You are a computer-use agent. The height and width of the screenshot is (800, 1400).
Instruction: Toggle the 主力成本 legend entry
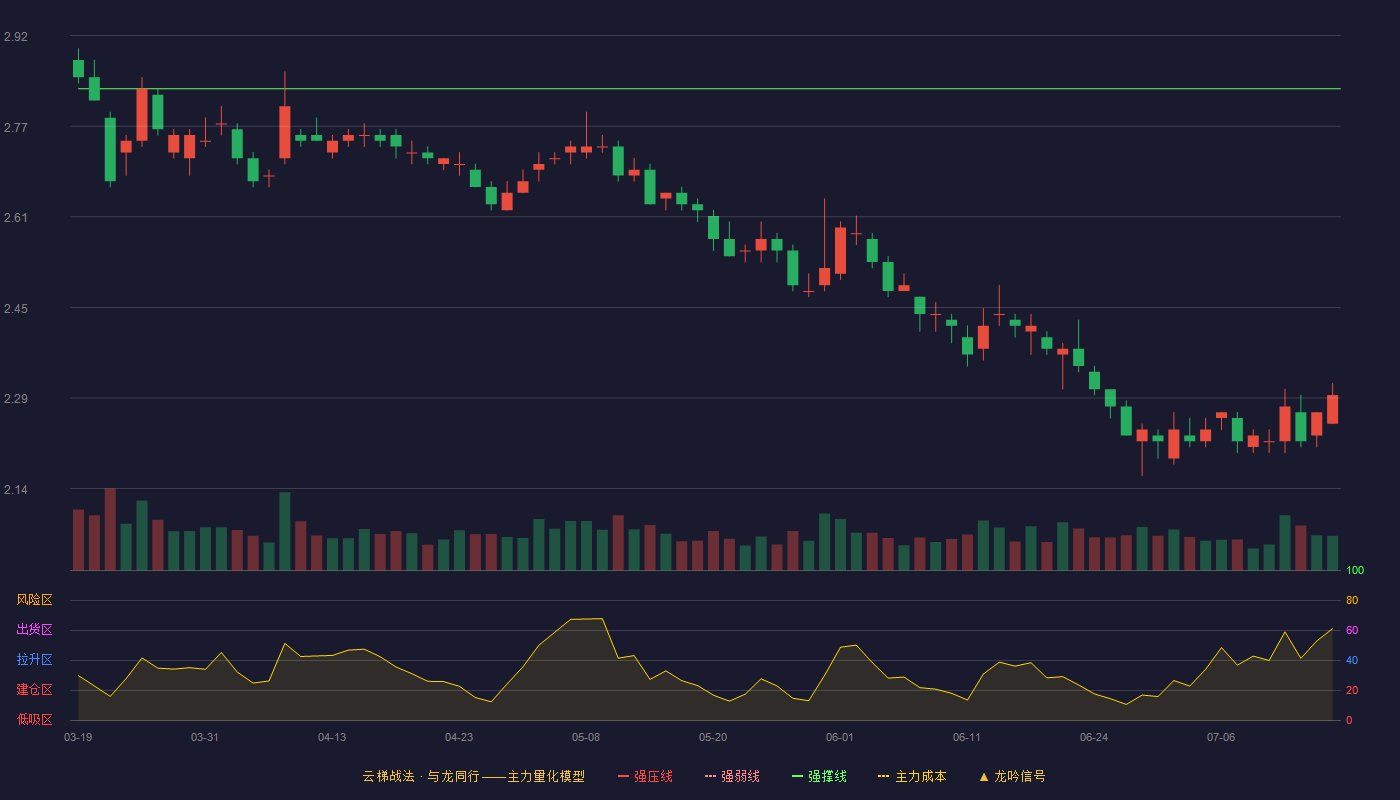pyautogui.click(x=912, y=776)
